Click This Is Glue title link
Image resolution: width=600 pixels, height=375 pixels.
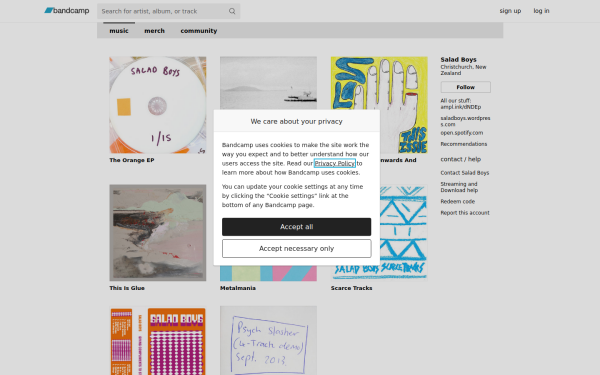click(x=127, y=288)
